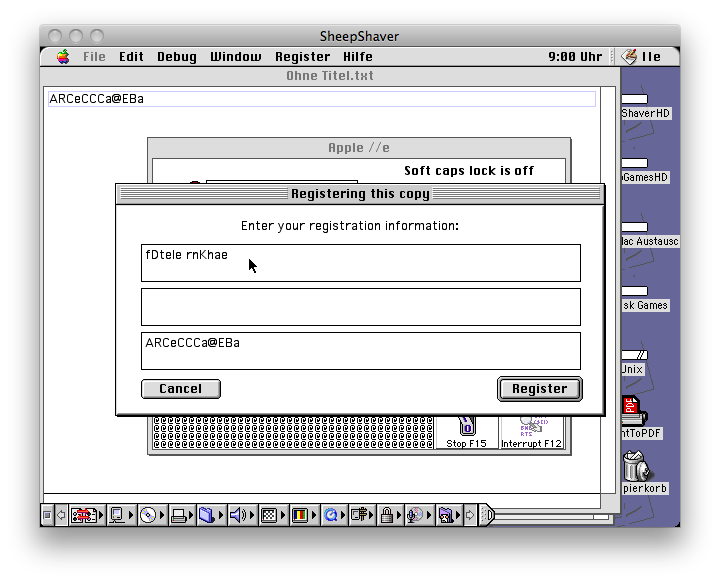Select the Unix desktop drive

click(633, 363)
